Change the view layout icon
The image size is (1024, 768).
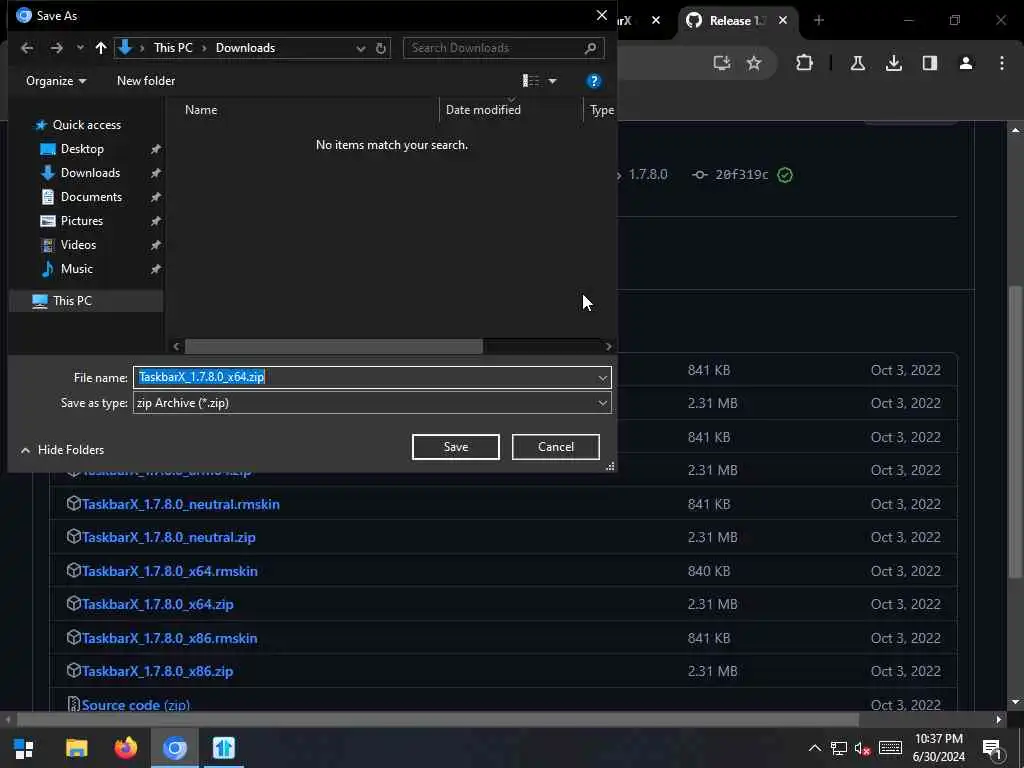coord(531,80)
